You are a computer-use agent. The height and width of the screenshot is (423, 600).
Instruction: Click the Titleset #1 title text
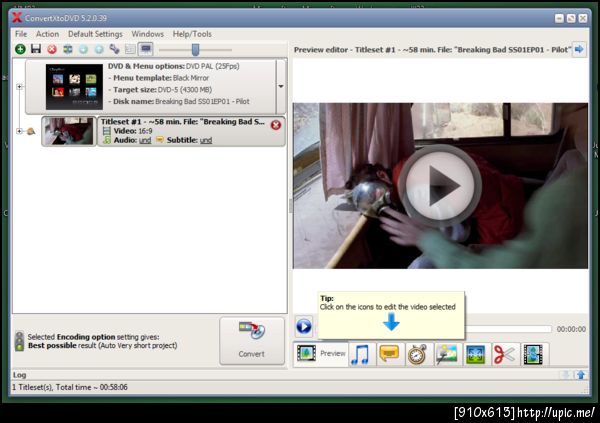(x=183, y=122)
